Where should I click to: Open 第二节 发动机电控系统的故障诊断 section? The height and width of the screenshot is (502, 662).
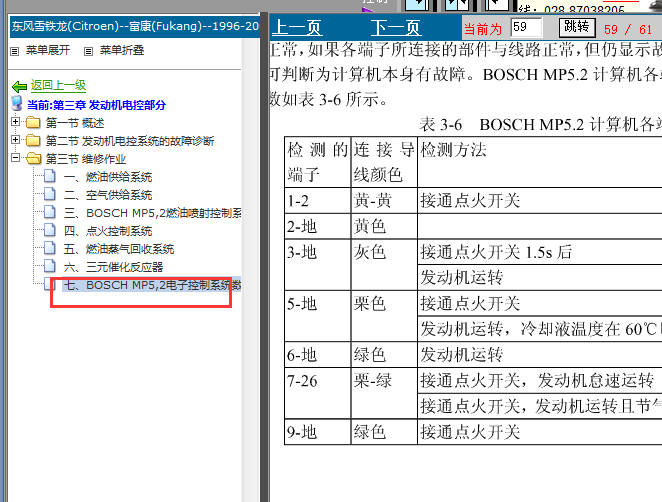tap(130, 141)
